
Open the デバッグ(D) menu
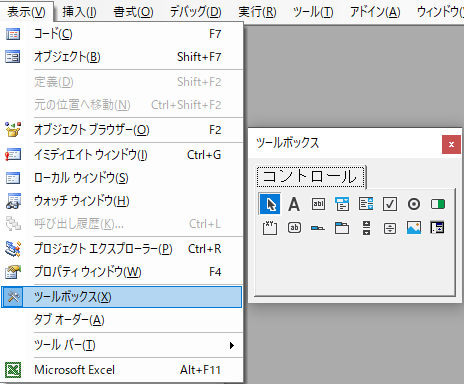[196, 12]
